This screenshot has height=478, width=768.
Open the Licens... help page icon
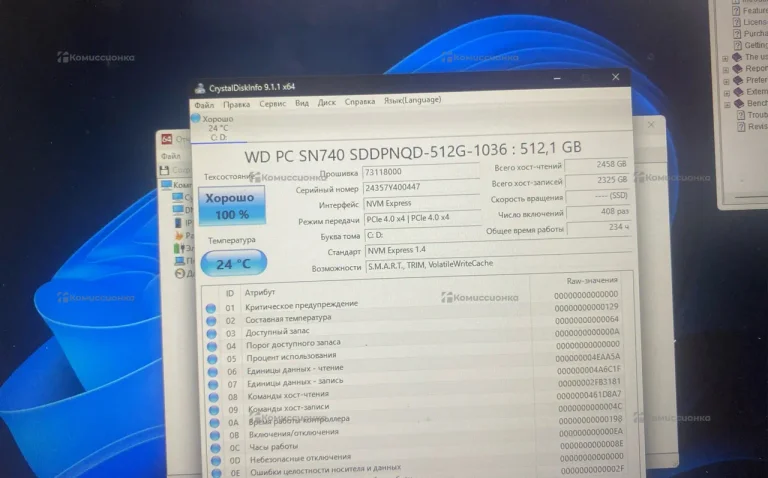point(736,22)
